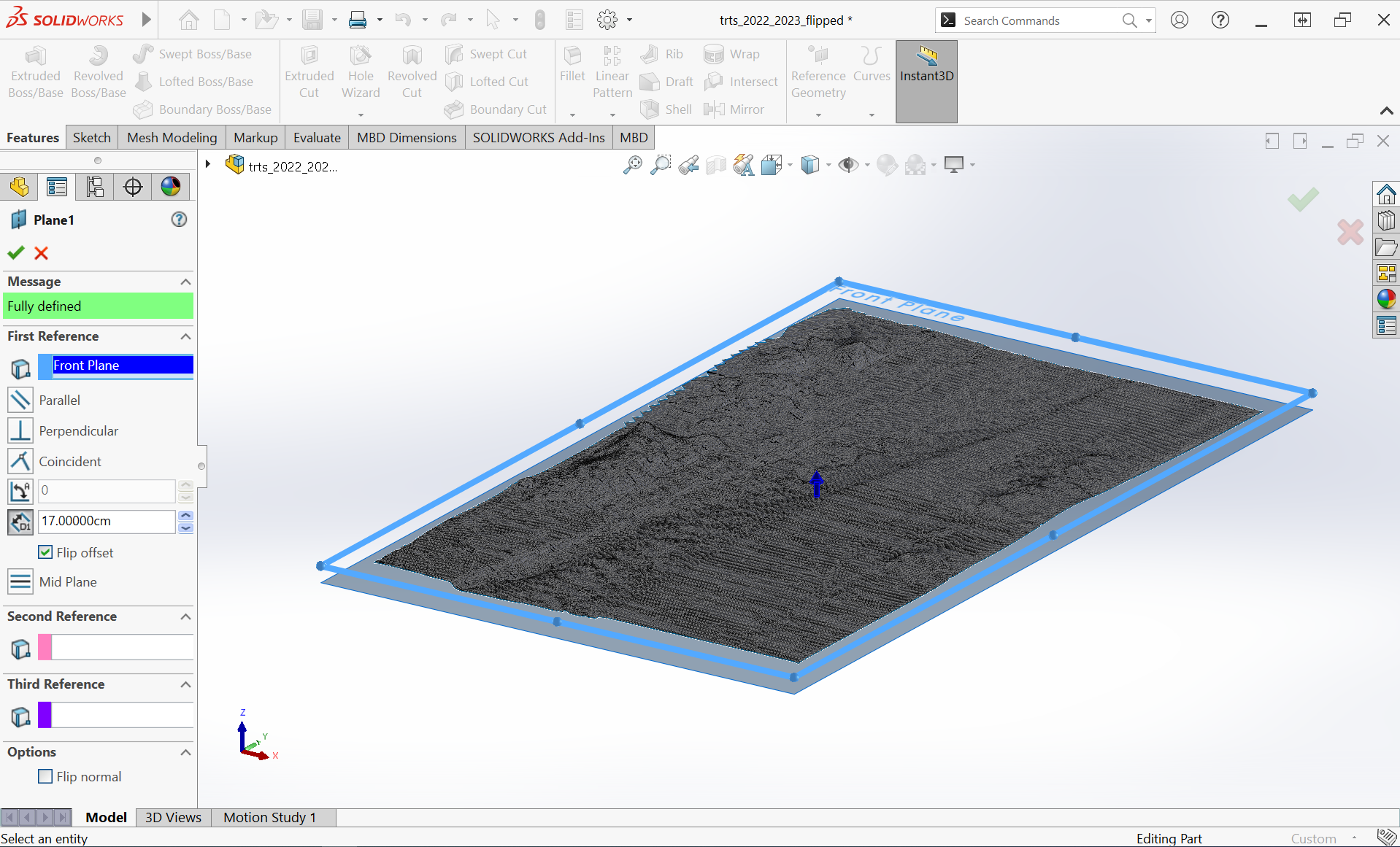The width and height of the screenshot is (1400, 847).
Task: Click the 17.00000cm offset distance field
Action: click(x=107, y=521)
